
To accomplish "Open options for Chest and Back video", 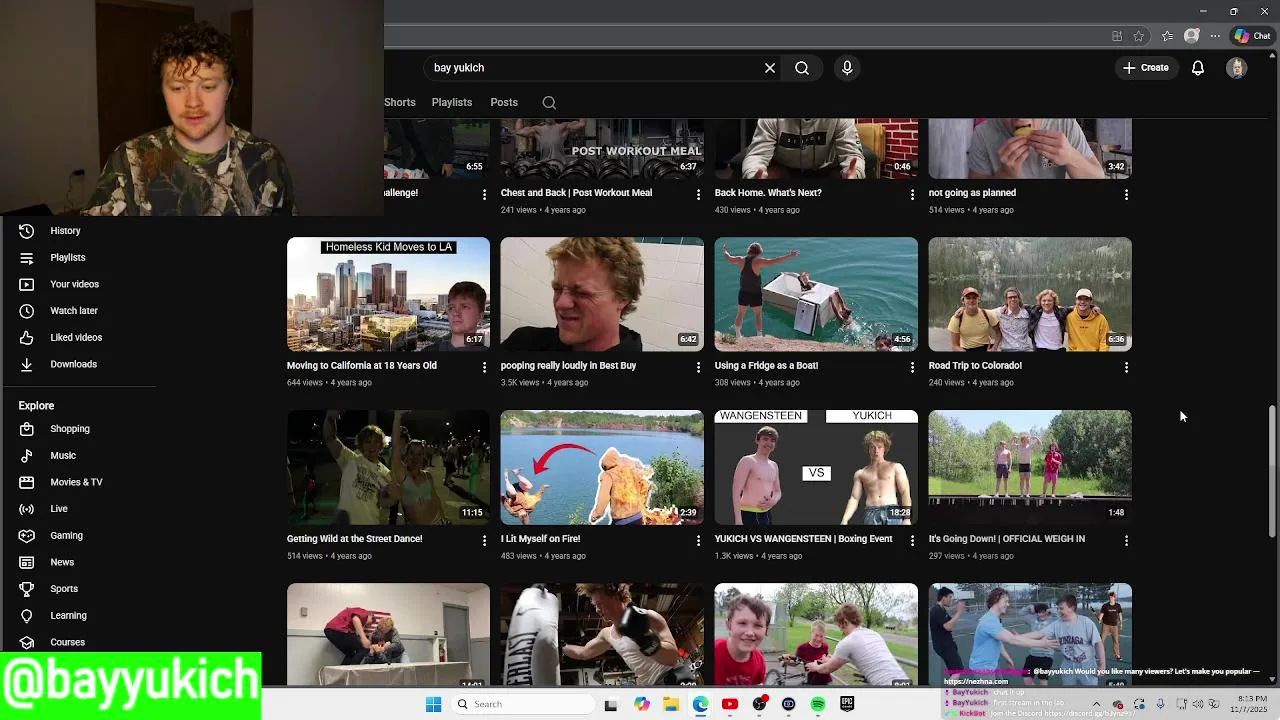I will [x=698, y=194].
